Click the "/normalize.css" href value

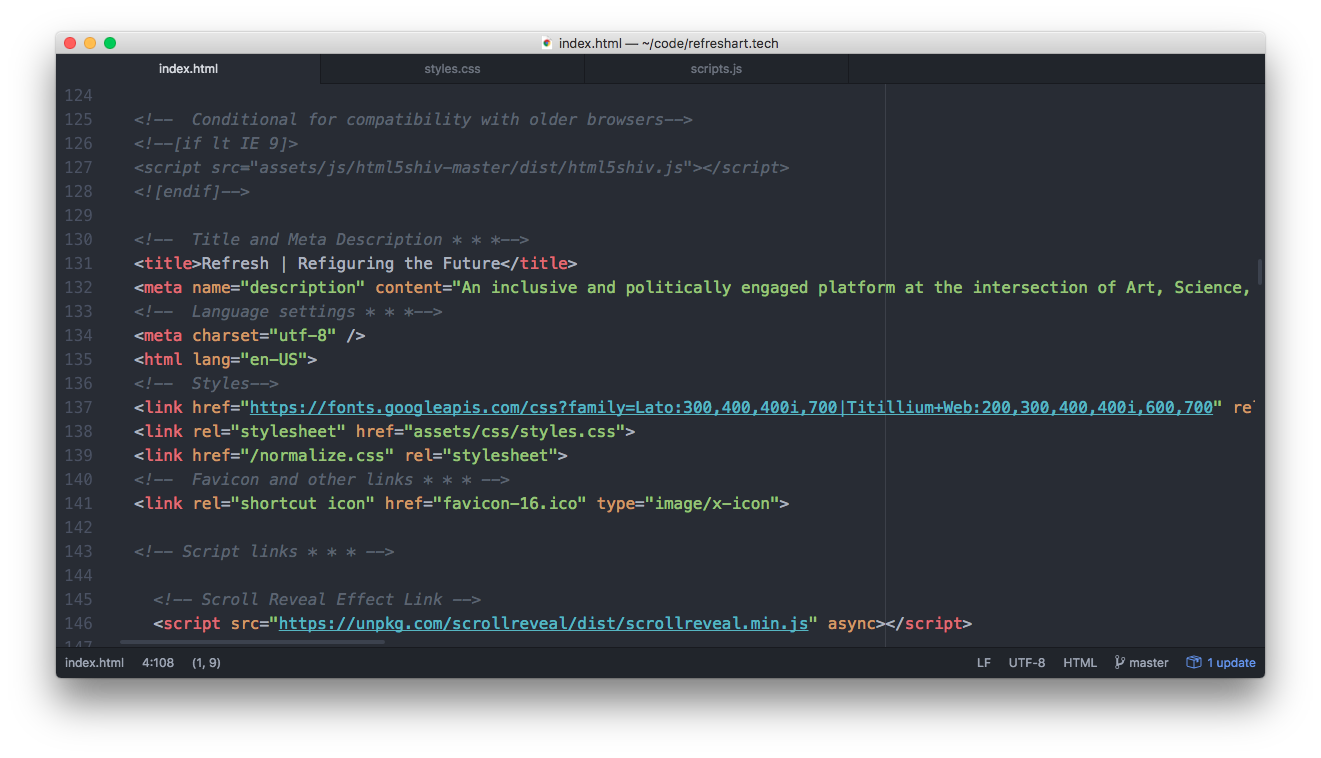point(317,455)
